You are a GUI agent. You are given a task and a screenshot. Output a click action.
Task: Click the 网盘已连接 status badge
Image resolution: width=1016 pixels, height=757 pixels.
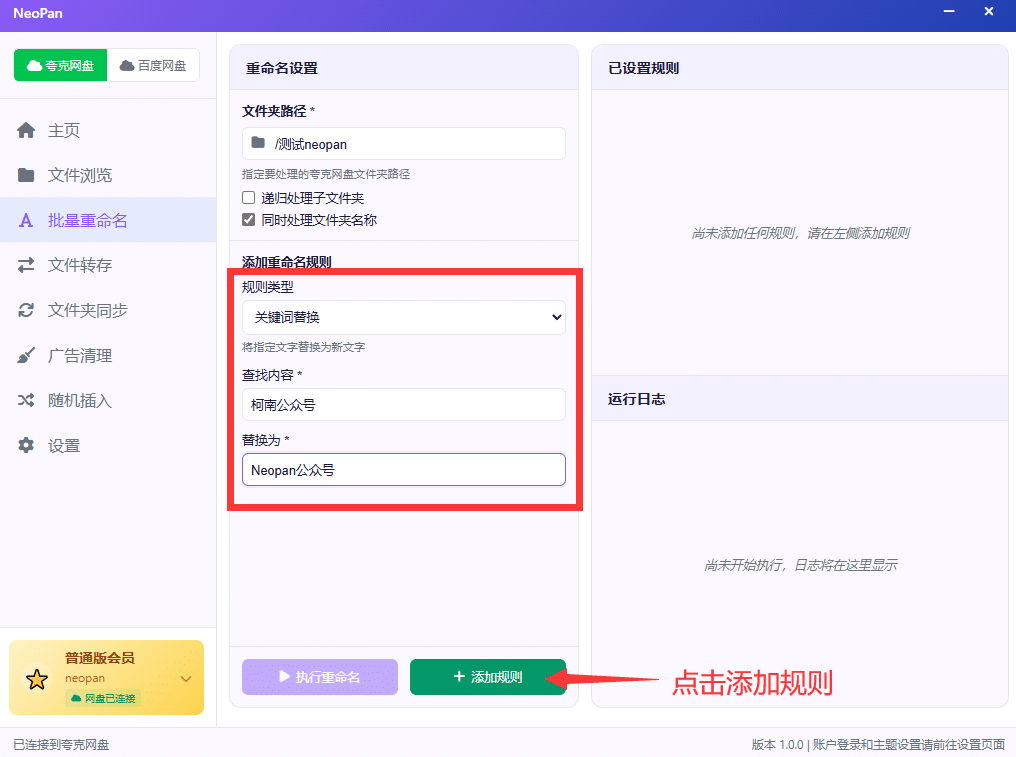click(x=103, y=698)
